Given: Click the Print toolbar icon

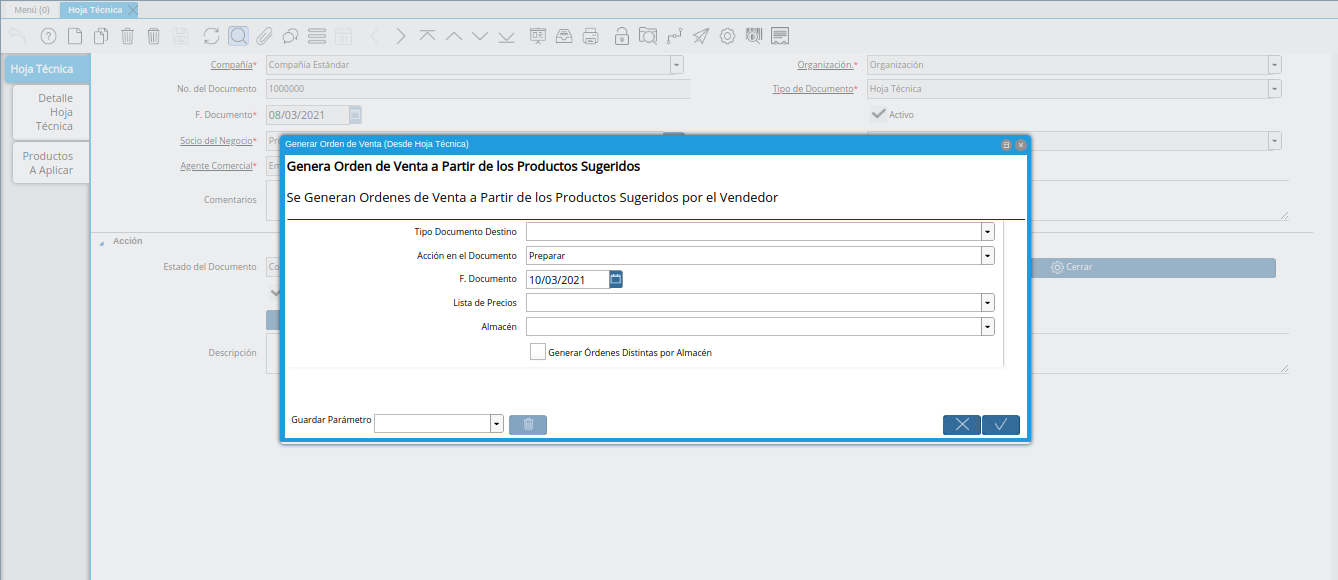Looking at the screenshot, I should point(591,37).
